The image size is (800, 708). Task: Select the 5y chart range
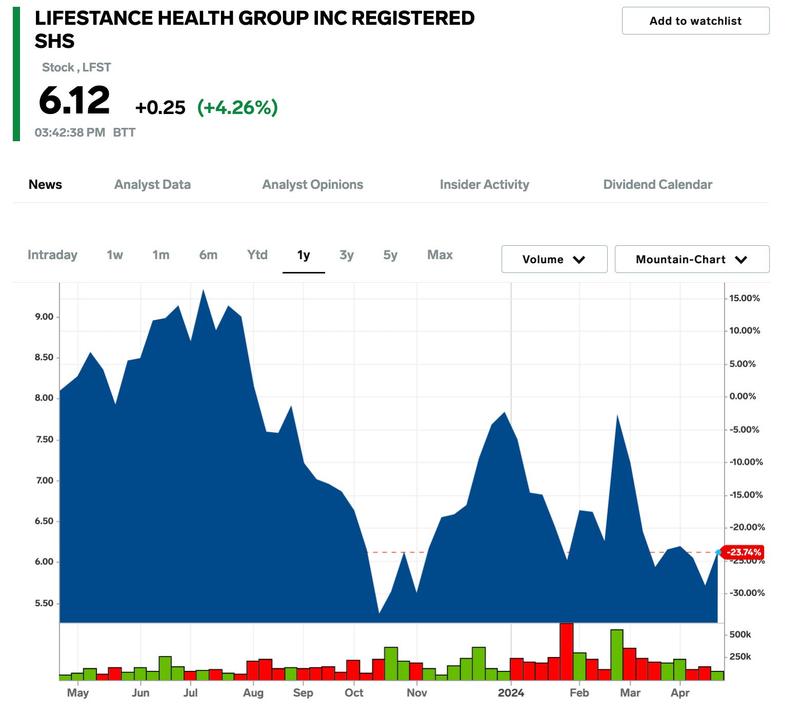click(390, 255)
